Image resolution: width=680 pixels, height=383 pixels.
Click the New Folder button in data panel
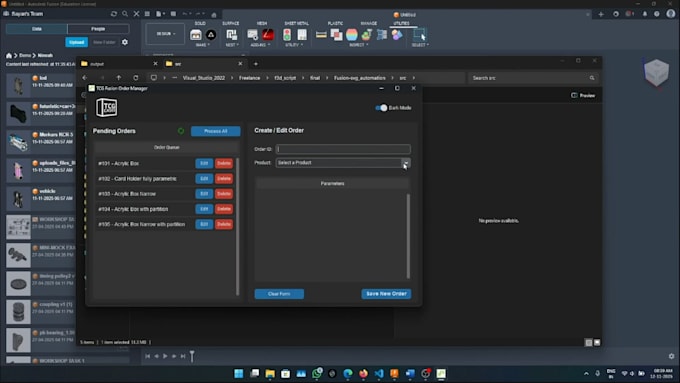pyautogui.click(x=104, y=42)
